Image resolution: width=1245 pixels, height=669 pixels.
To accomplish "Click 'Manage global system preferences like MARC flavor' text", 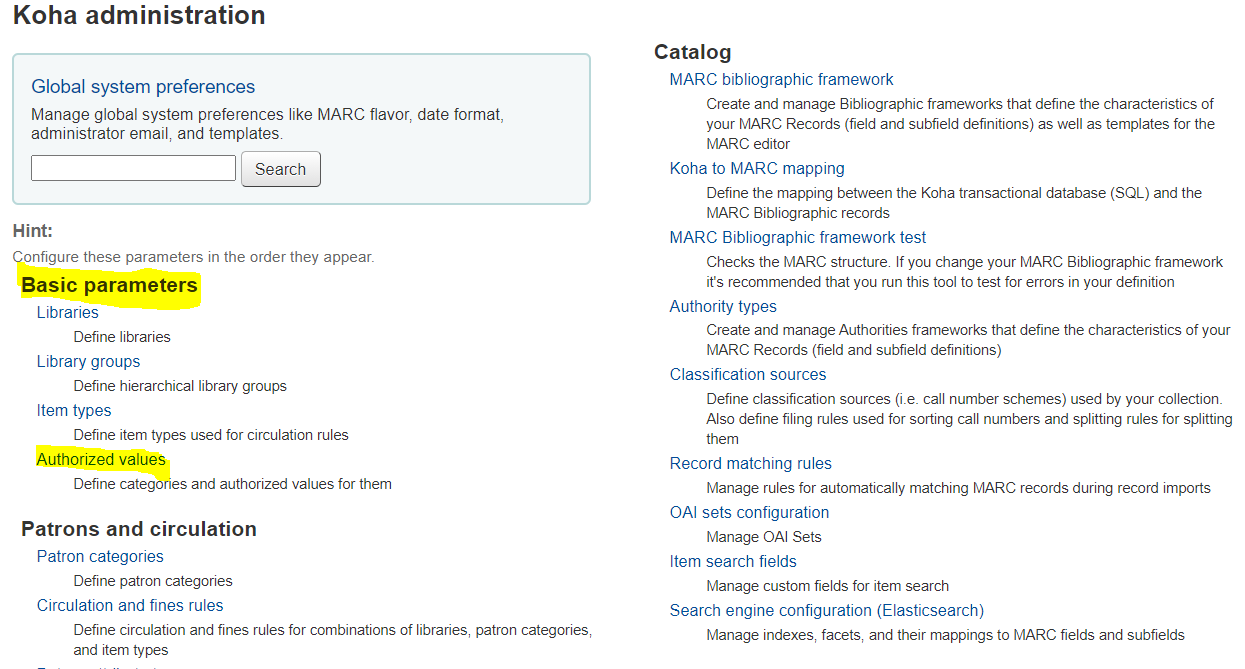I will 268,124.
